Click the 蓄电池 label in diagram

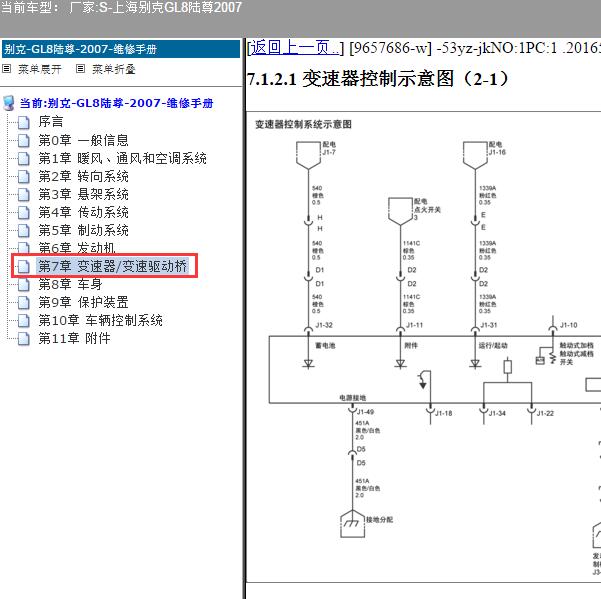click(325, 345)
